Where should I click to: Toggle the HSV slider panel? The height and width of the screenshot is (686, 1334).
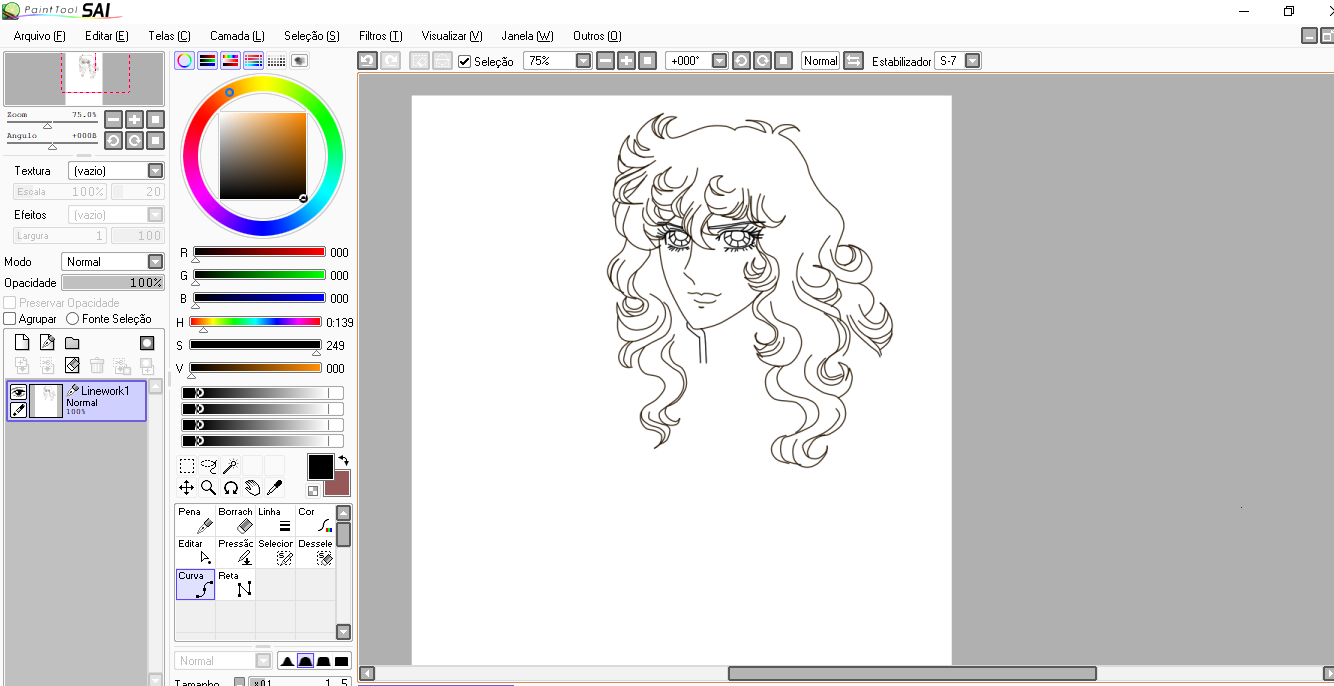(231, 60)
